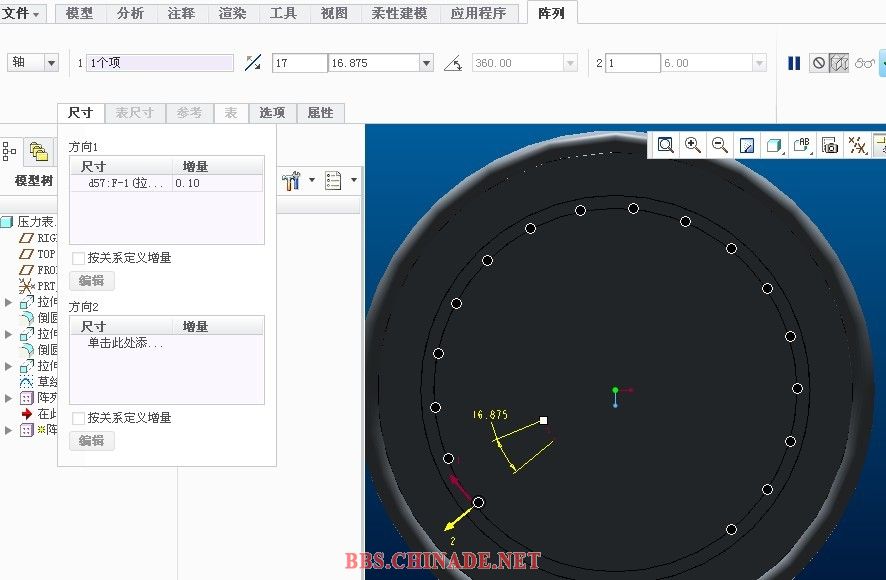Check direction 2 define increment by relation box

79,418
